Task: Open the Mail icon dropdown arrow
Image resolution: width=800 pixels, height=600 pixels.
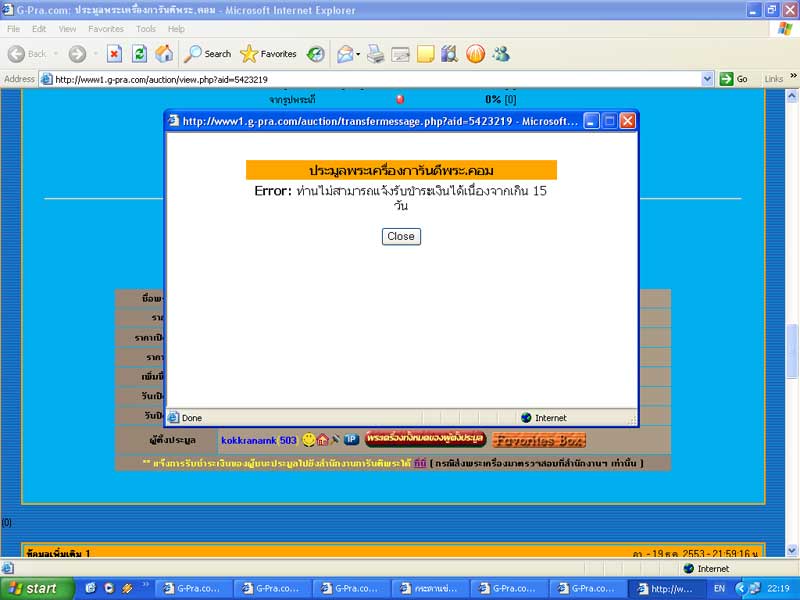Action: click(x=358, y=54)
